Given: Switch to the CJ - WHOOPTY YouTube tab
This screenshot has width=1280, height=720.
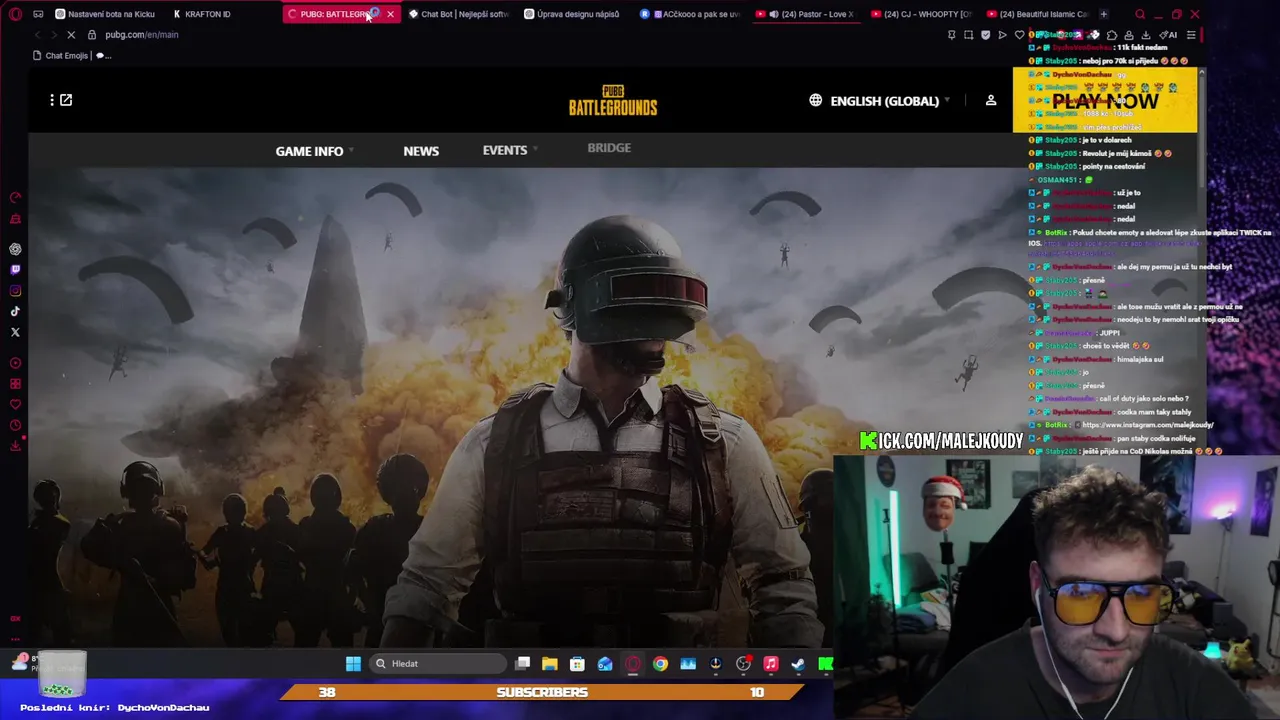Looking at the screenshot, I should (922, 14).
